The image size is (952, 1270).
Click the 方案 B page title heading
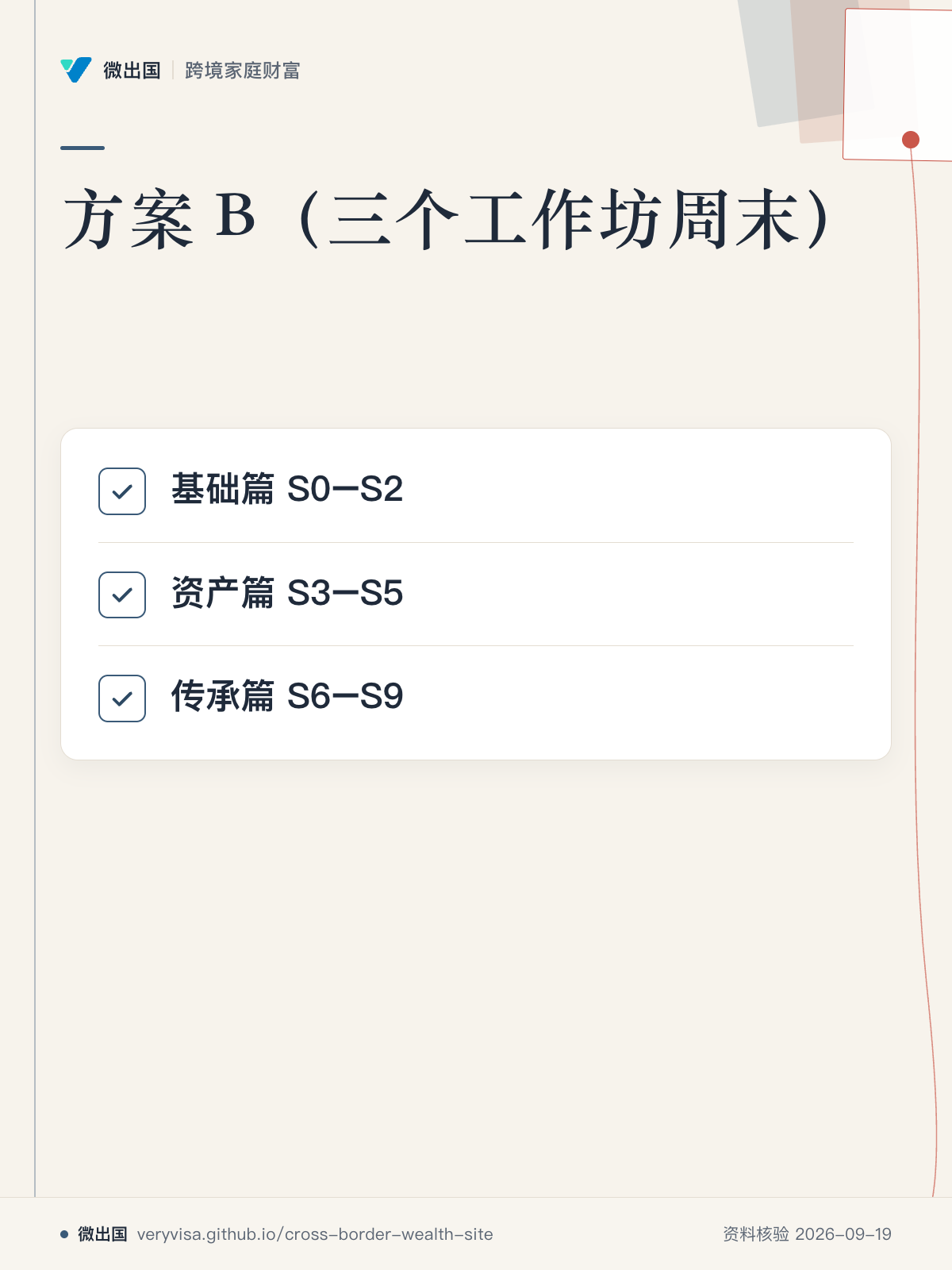click(448, 220)
